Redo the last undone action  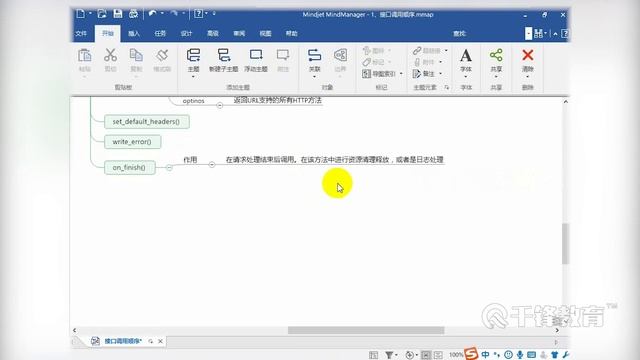[174, 14]
